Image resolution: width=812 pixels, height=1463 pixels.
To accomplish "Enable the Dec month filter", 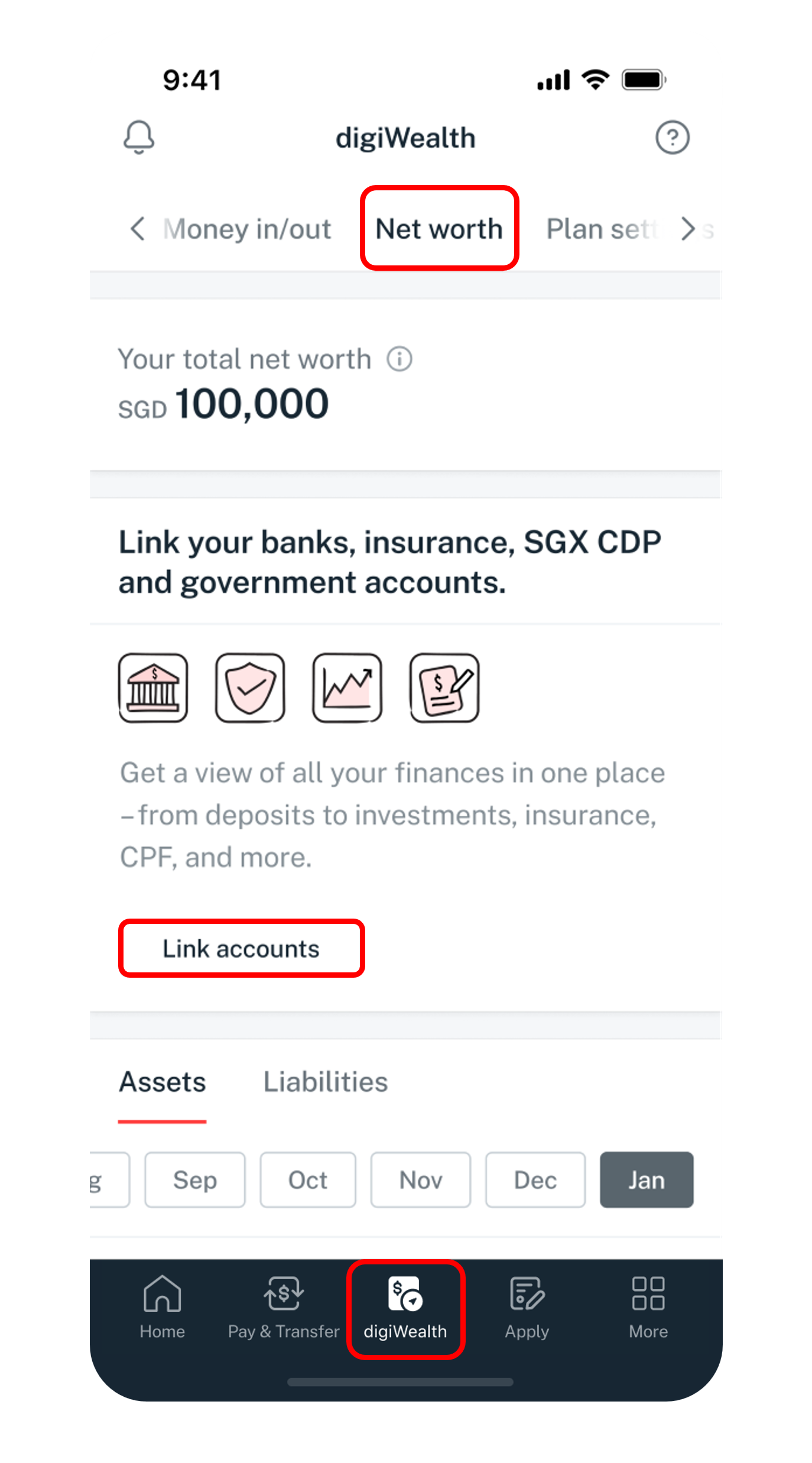I will click(535, 1179).
